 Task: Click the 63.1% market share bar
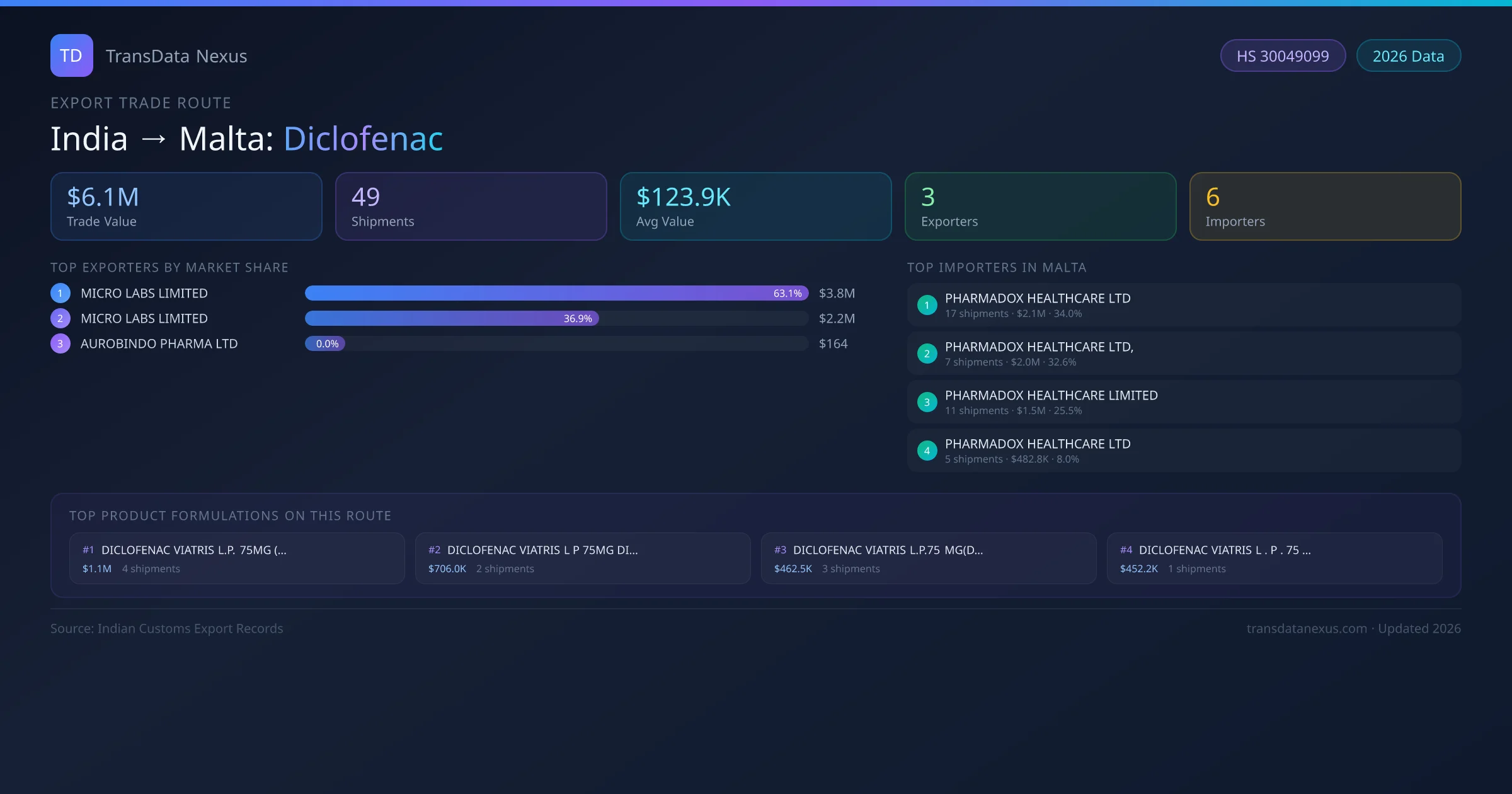click(x=556, y=293)
